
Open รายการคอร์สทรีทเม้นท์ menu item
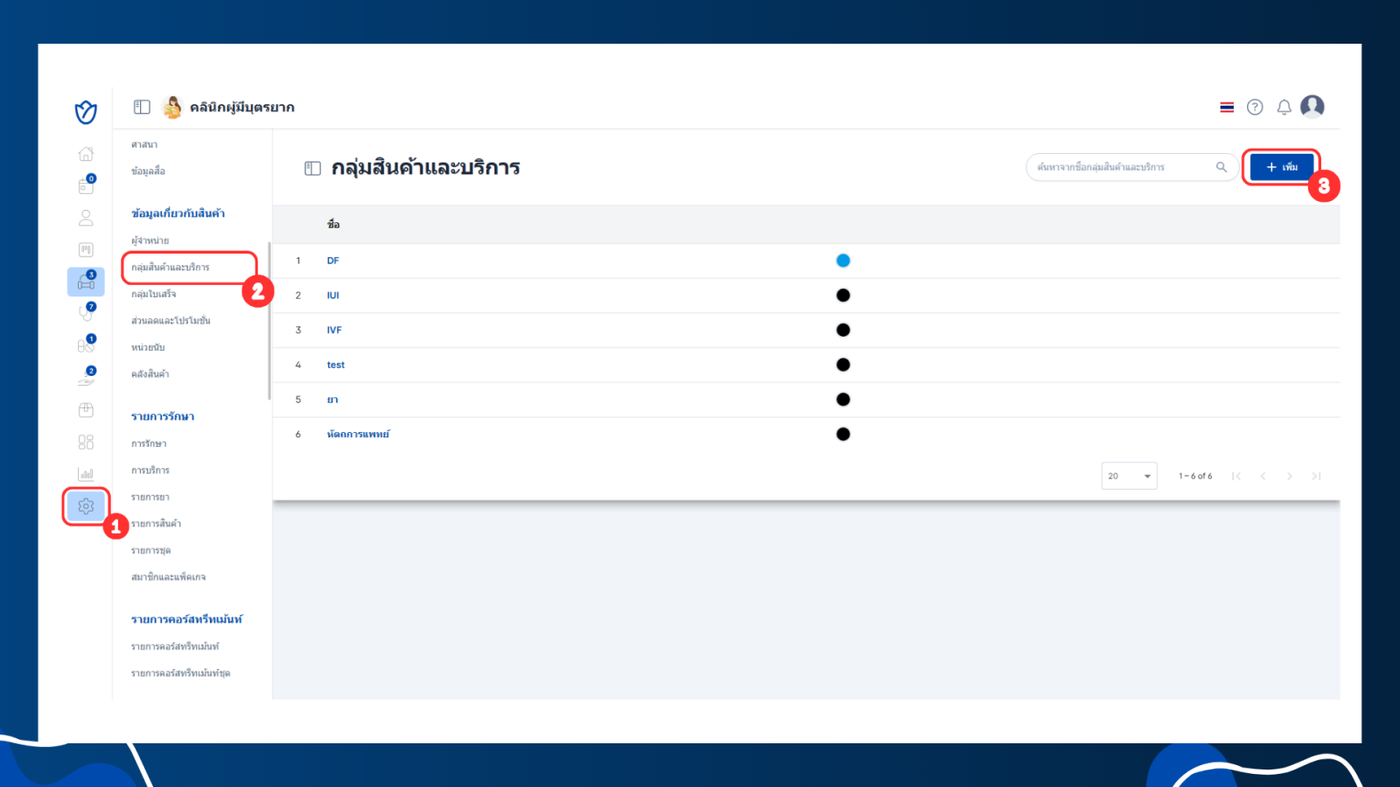[x=175, y=647]
